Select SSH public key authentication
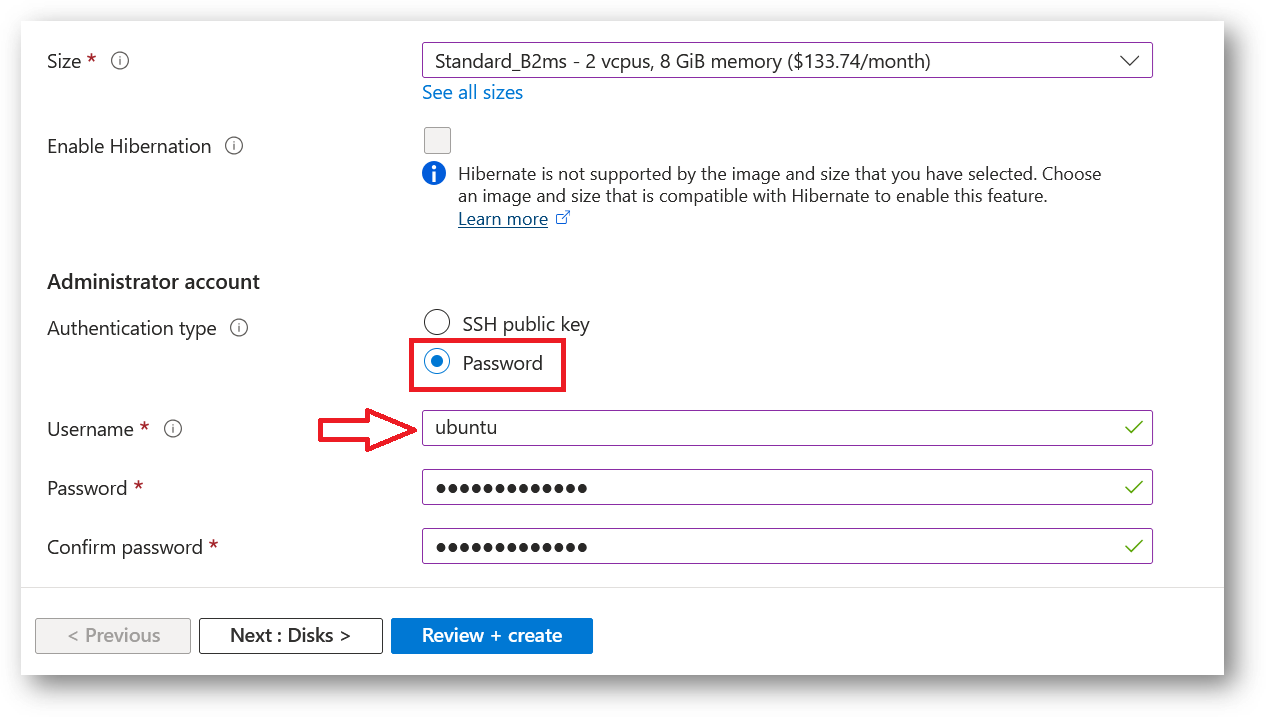Screen dimensions: 1266x717 click(437, 323)
